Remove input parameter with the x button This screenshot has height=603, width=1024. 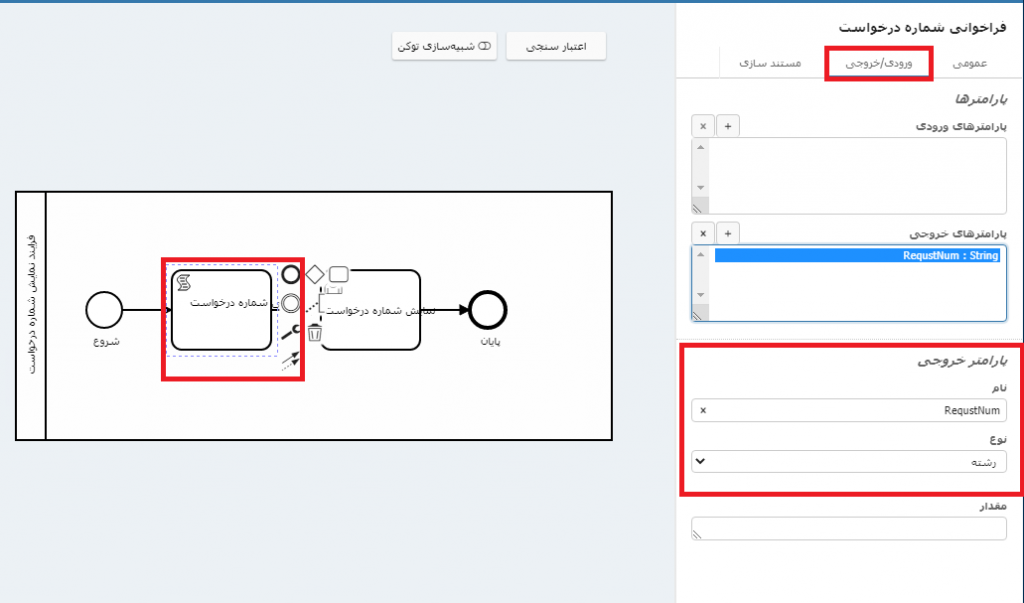(x=703, y=126)
